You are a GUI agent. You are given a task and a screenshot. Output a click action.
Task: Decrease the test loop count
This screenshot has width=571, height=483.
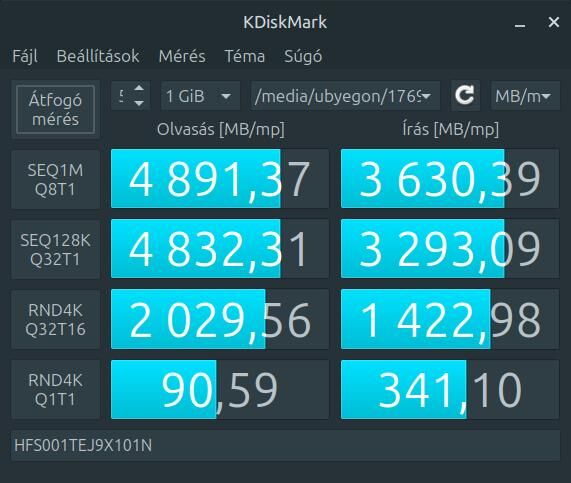(139, 103)
